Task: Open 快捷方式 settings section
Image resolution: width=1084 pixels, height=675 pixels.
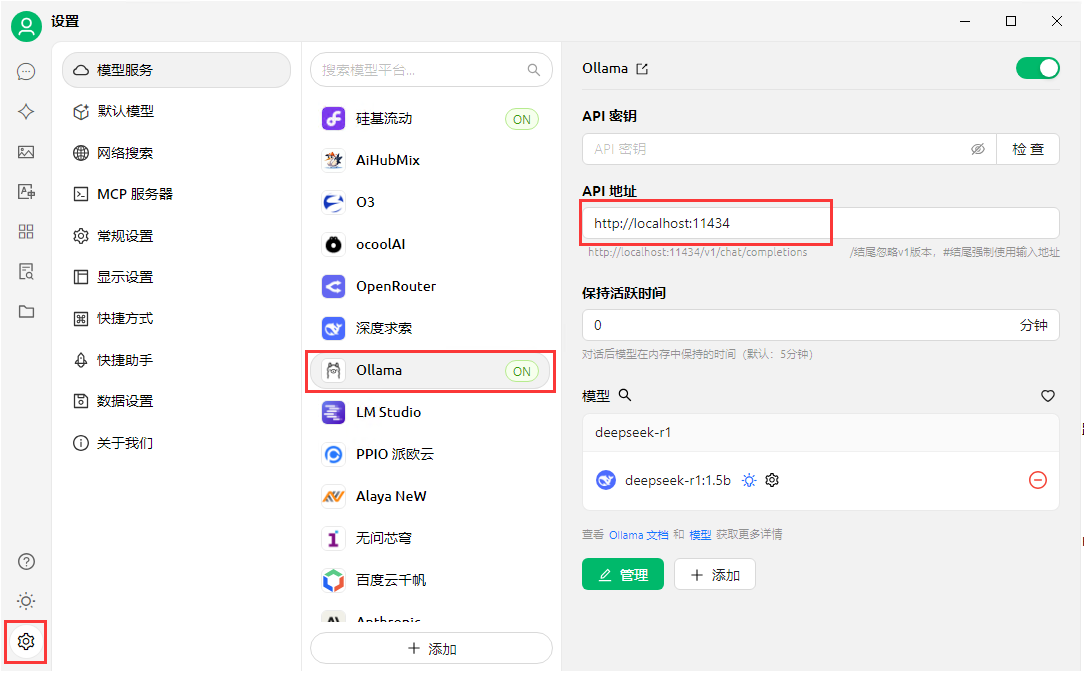Action: click(x=176, y=319)
